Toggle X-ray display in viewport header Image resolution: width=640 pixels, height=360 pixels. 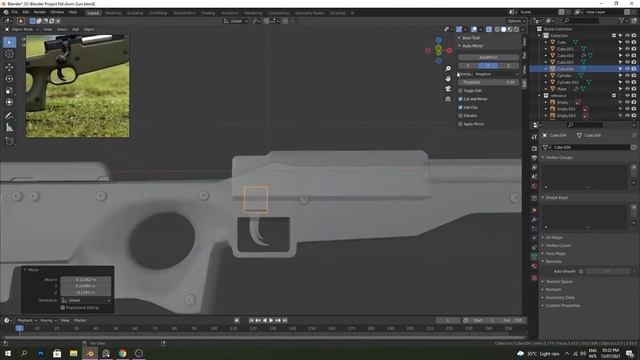click(x=489, y=29)
